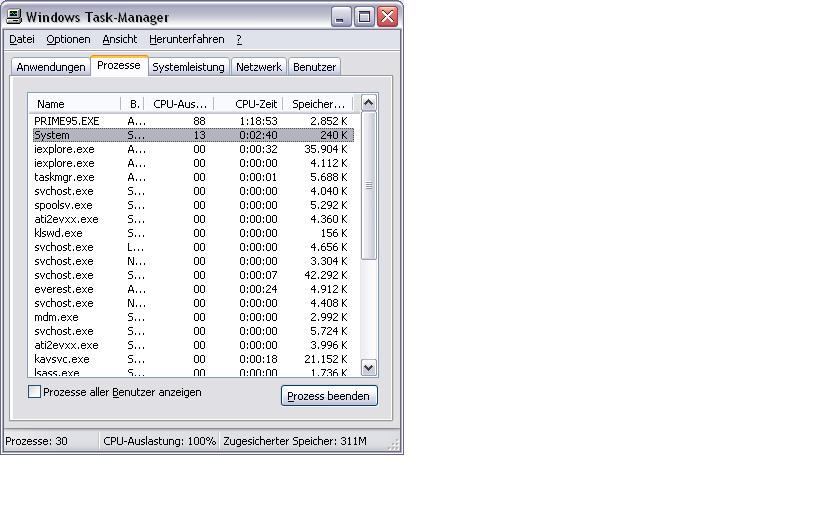Open the ? help menu
The height and width of the screenshot is (525, 840).
coord(239,39)
